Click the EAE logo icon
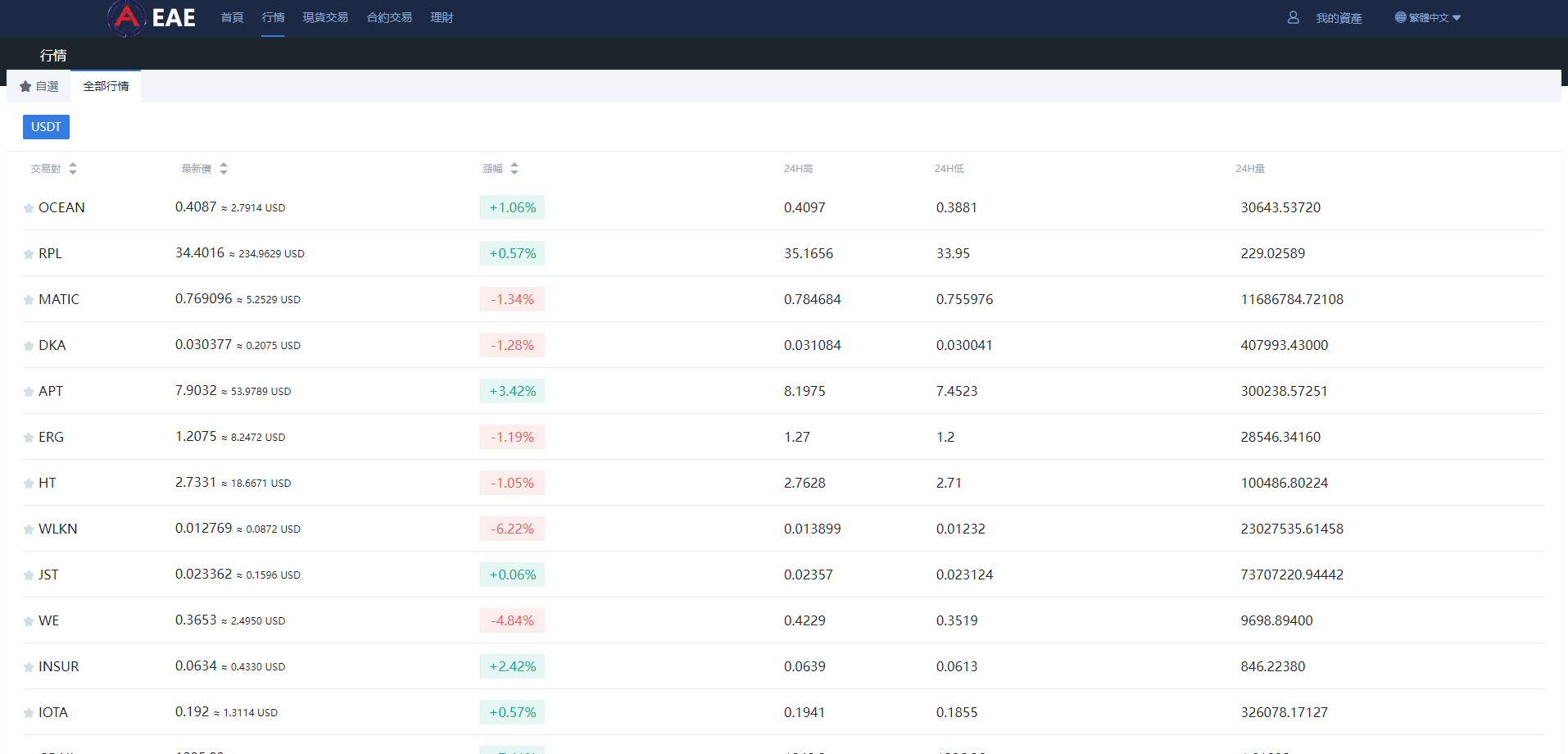1568x754 pixels. (x=127, y=17)
